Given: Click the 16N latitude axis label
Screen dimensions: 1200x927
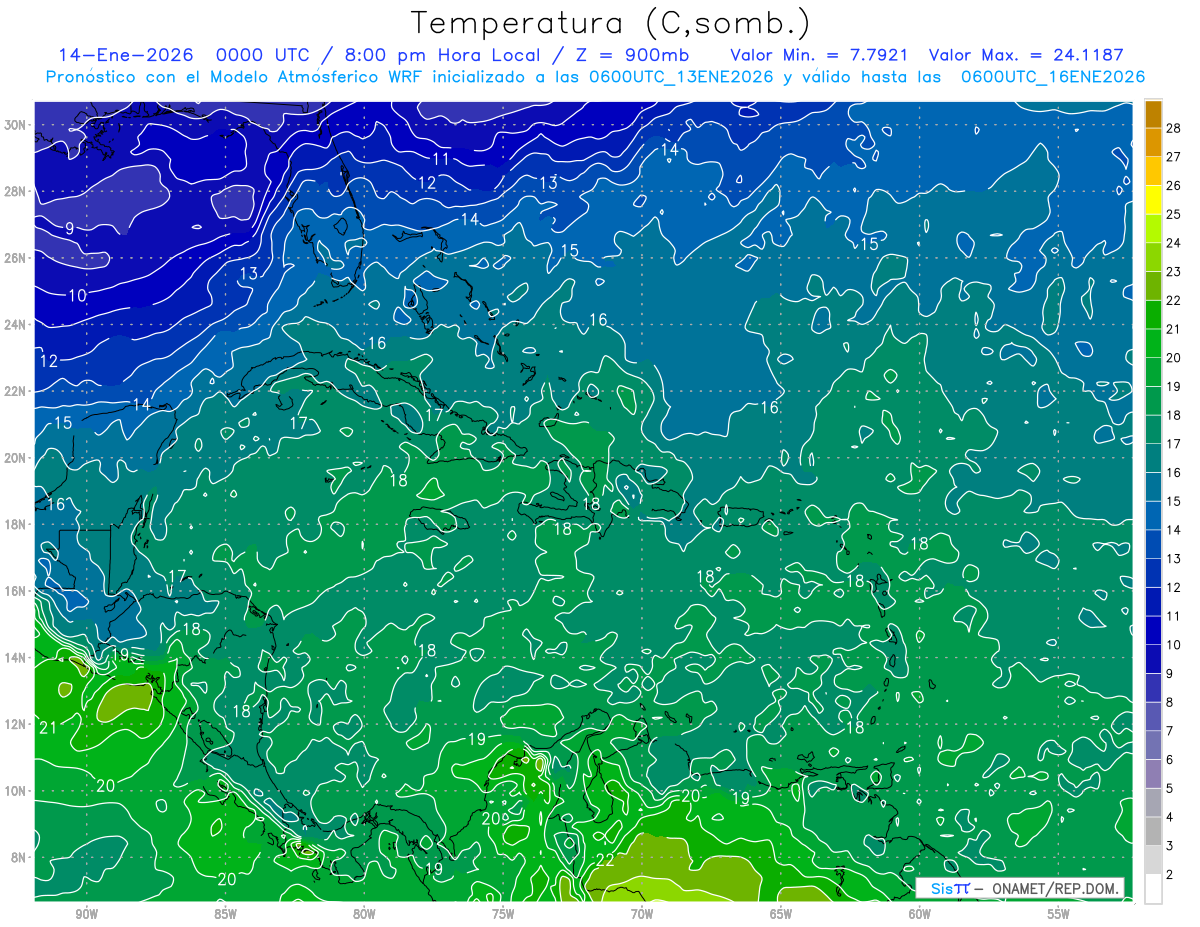Looking at the screenshot, I should coord(16,591).
